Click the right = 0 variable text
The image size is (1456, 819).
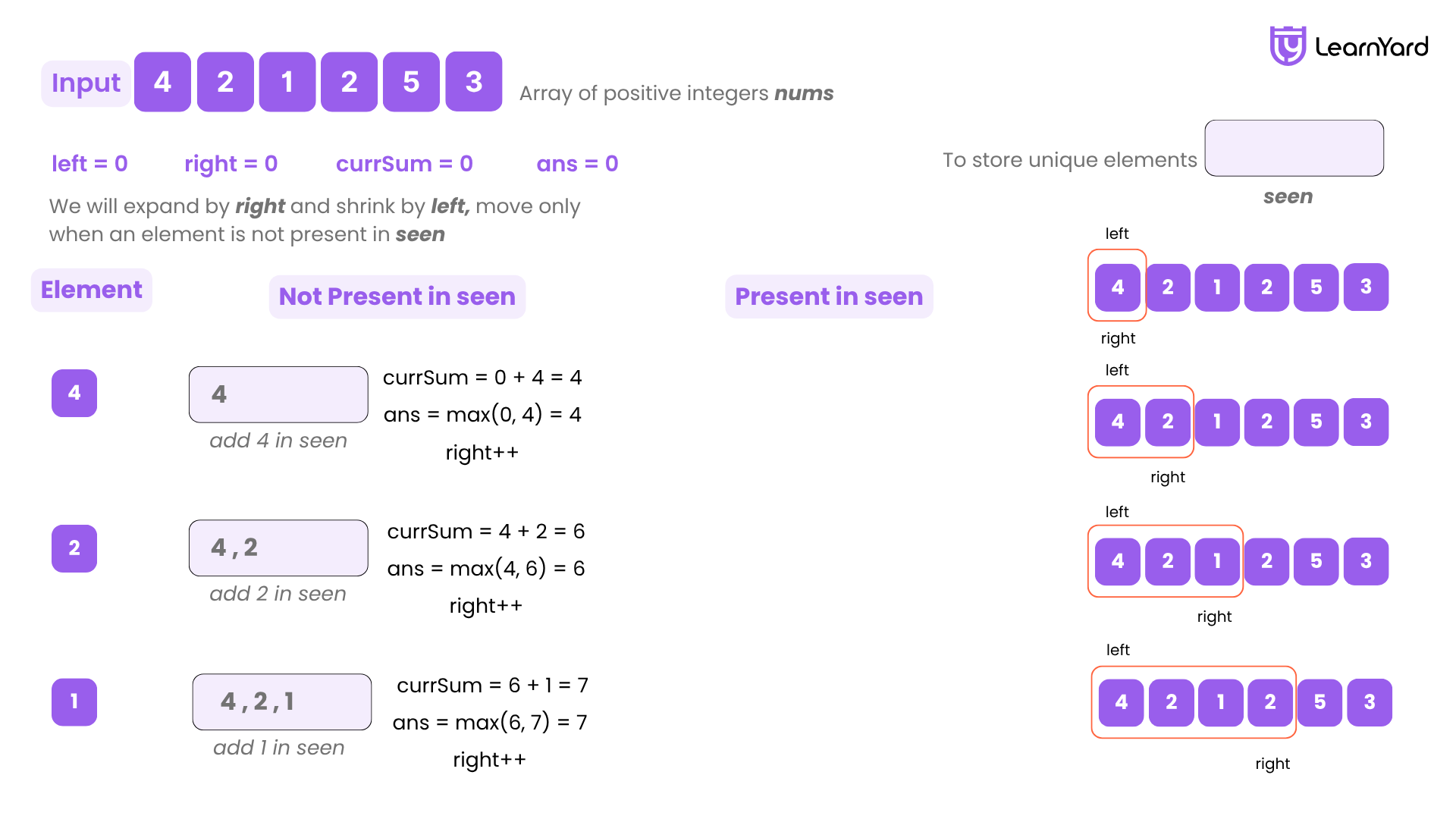[231, 164]
